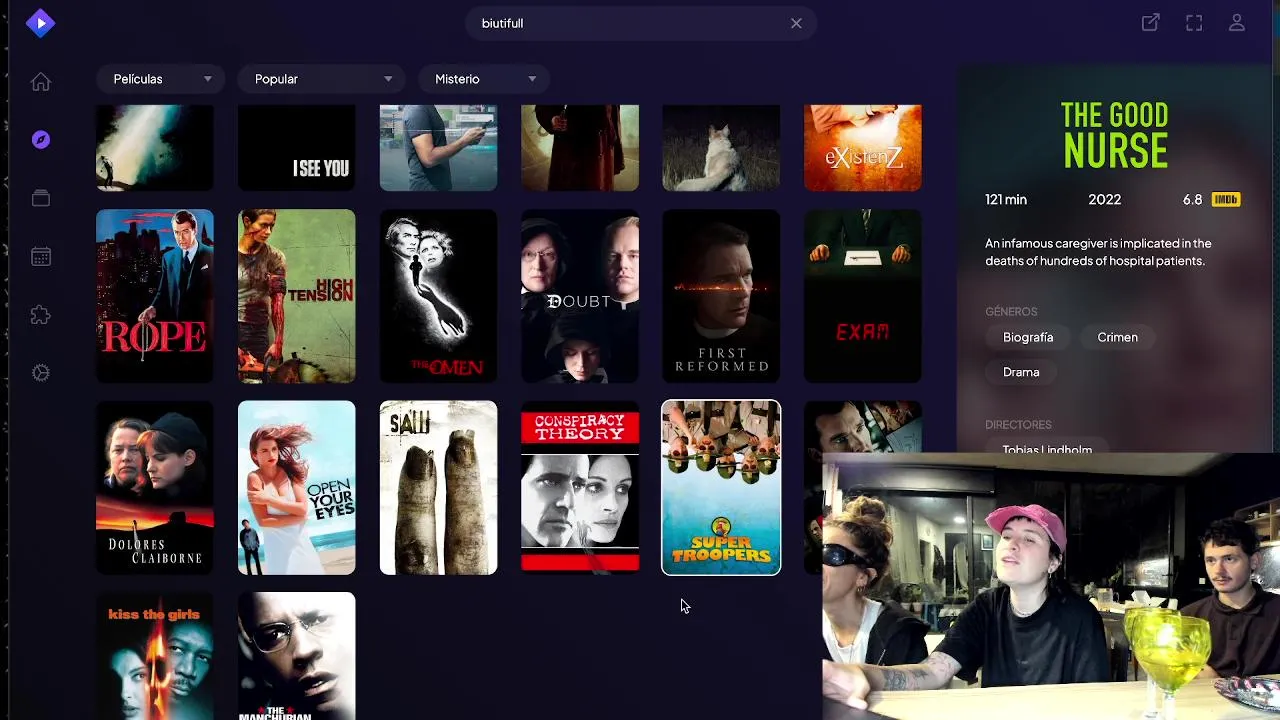The height and width of the screenshot is (720, 1280).
Task: Open the Kiss the Girls poster
Action: (155, 656)
